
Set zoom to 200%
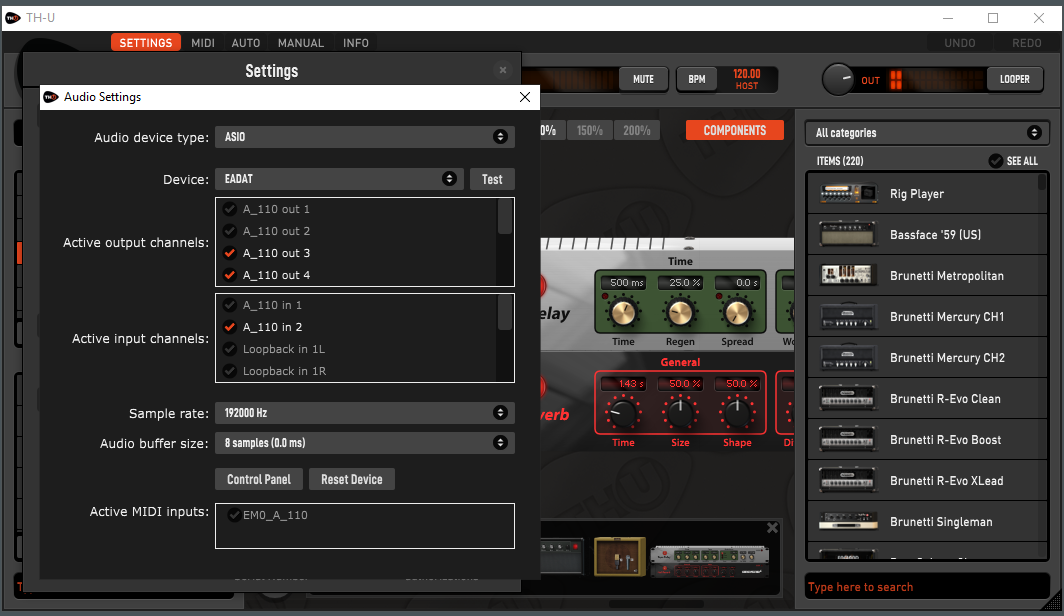[x=636, y=130]
